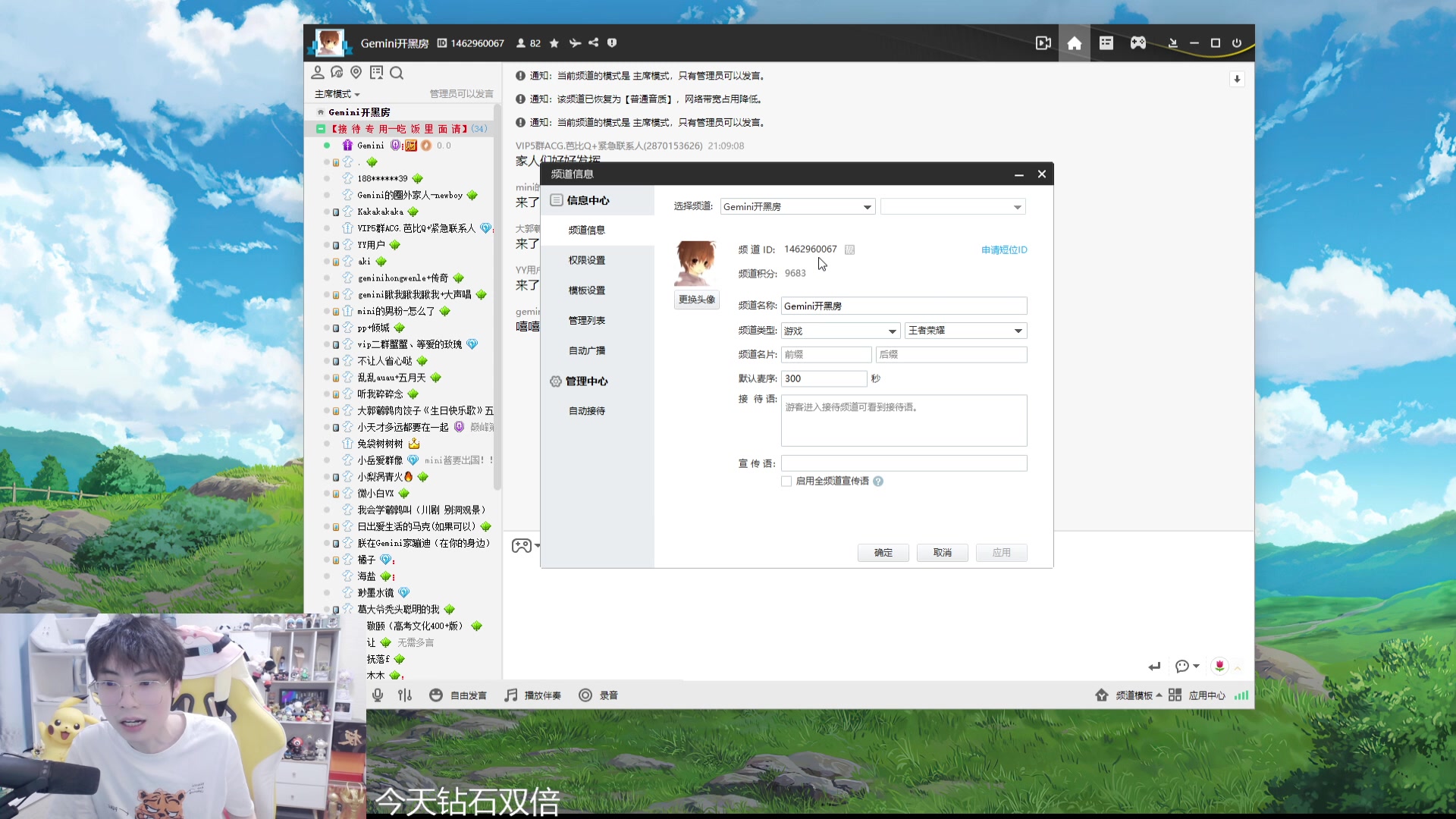The height and width of the screenshot is (819, 1456).
Task: Select user 免袋树树树 in the list
Action: [381, 444]
